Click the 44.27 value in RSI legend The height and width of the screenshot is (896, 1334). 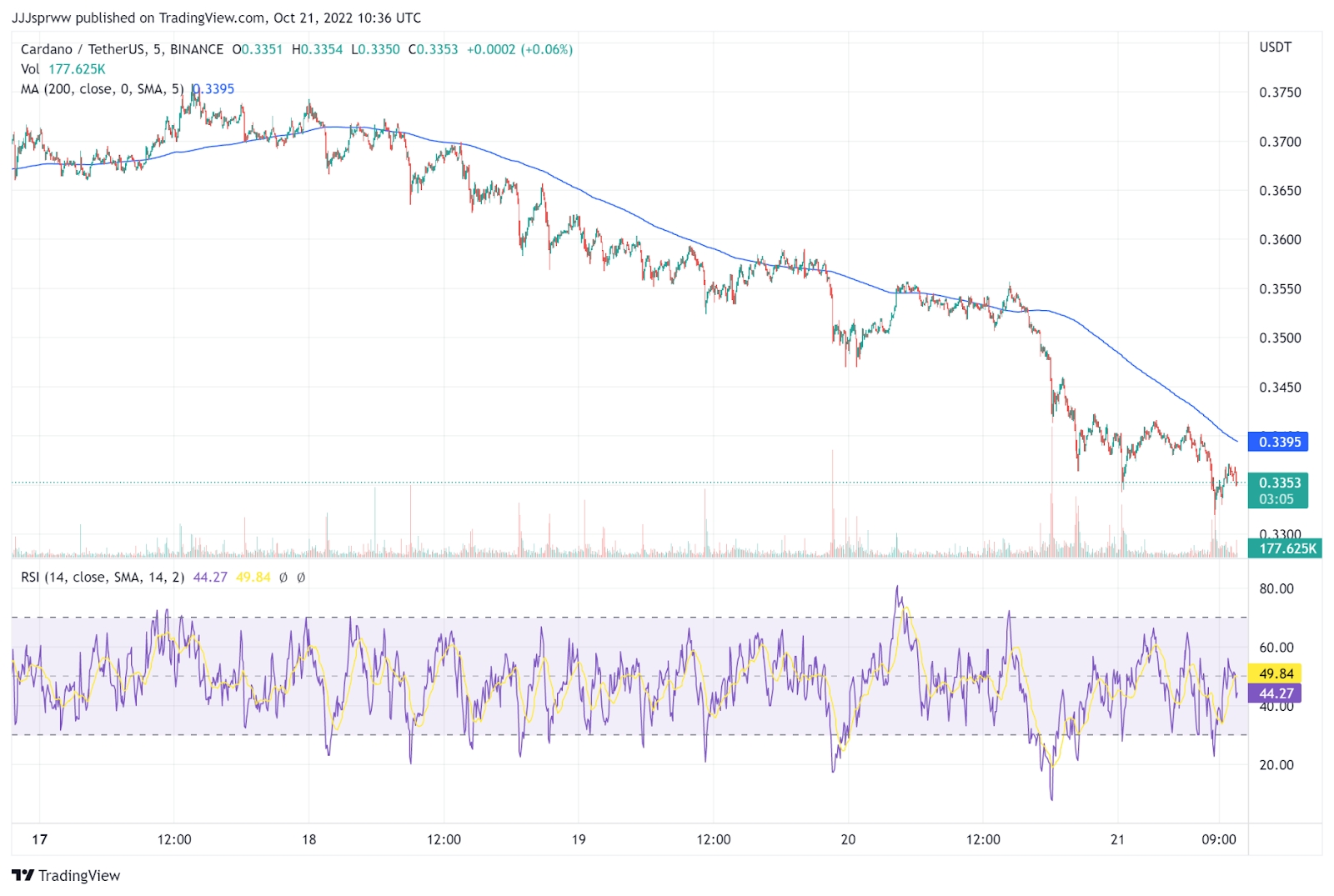[210, 577]
